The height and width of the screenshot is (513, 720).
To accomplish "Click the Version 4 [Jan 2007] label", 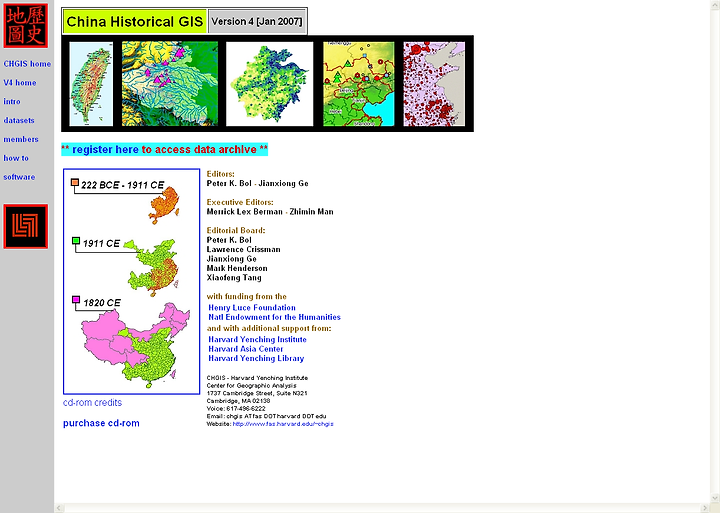I will (257, 22).
